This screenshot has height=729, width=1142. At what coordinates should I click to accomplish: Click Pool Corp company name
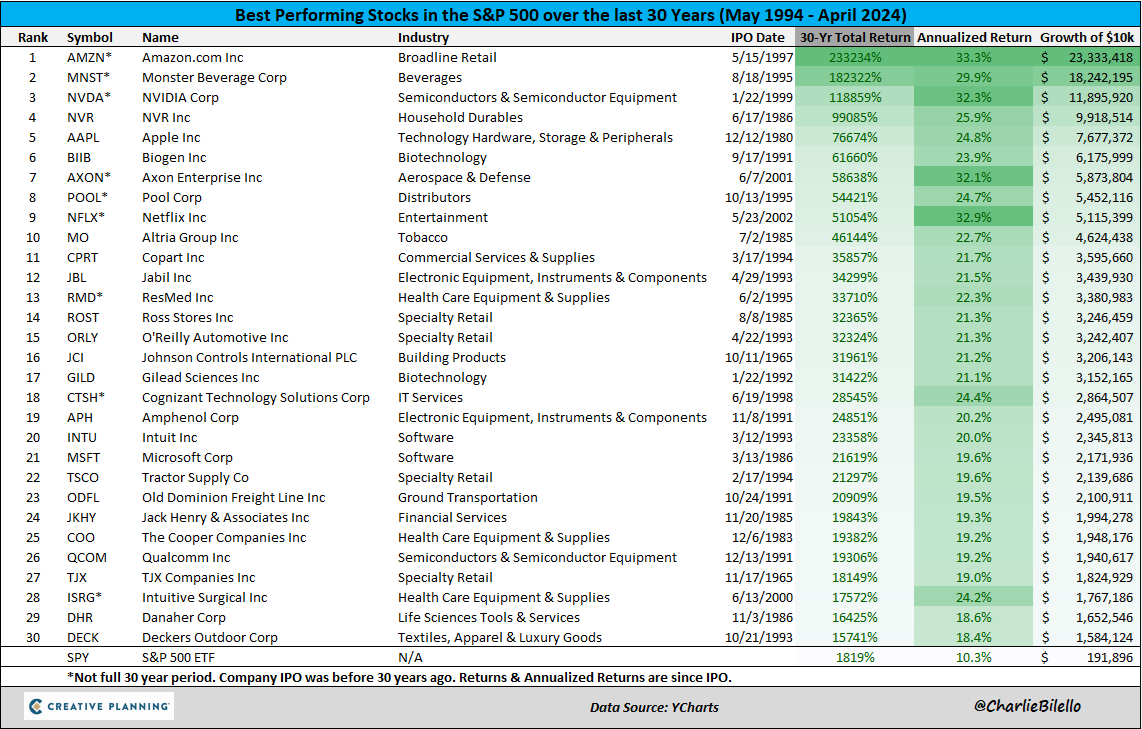(x=172, y=197)
